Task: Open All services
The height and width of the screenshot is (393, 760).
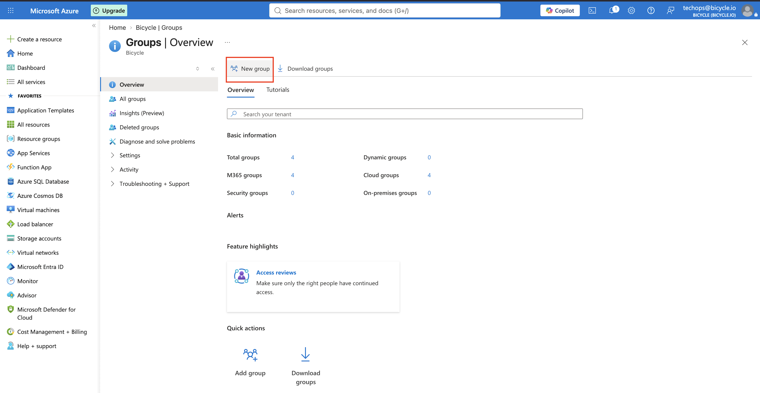Action: tap(26, 82)
